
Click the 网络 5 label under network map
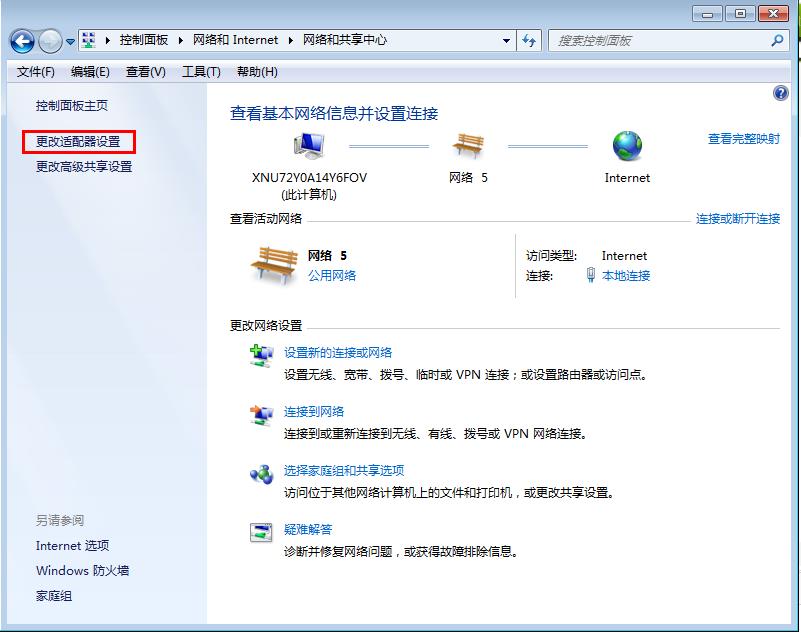(468, 178)
